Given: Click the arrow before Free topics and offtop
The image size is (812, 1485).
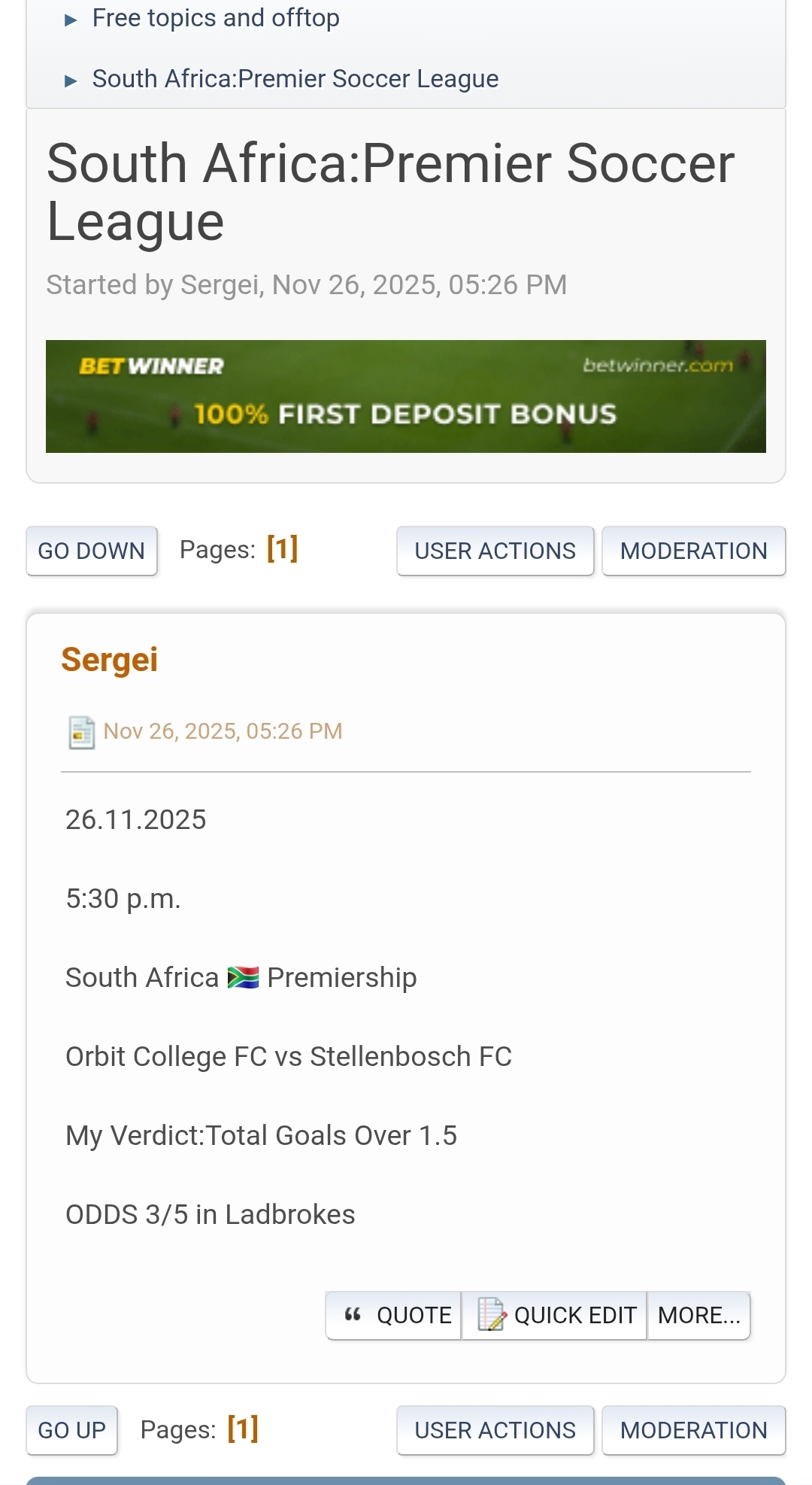Looking at the screenshot, I should click(x=71, y=20).
